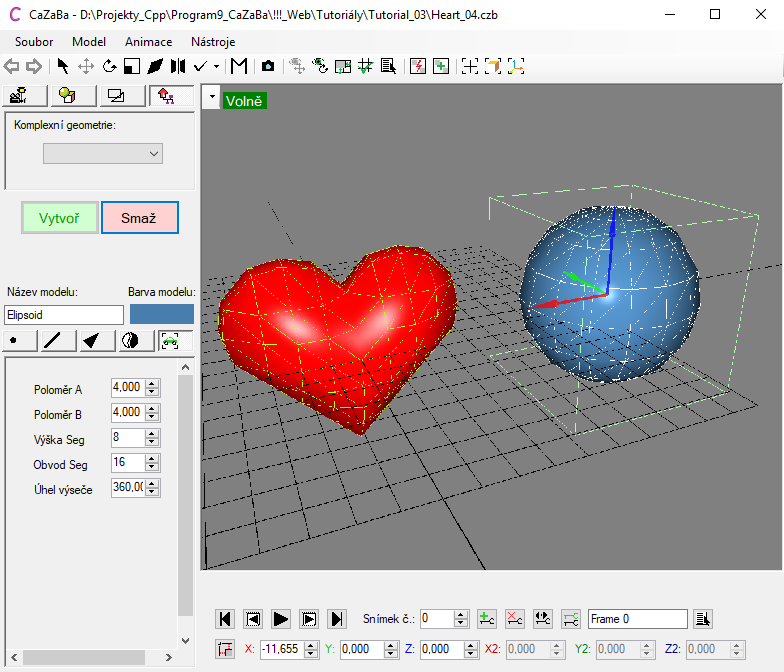Click the add keyframe green plus icon
784x672 pixels.
click(x=486, y=619)
